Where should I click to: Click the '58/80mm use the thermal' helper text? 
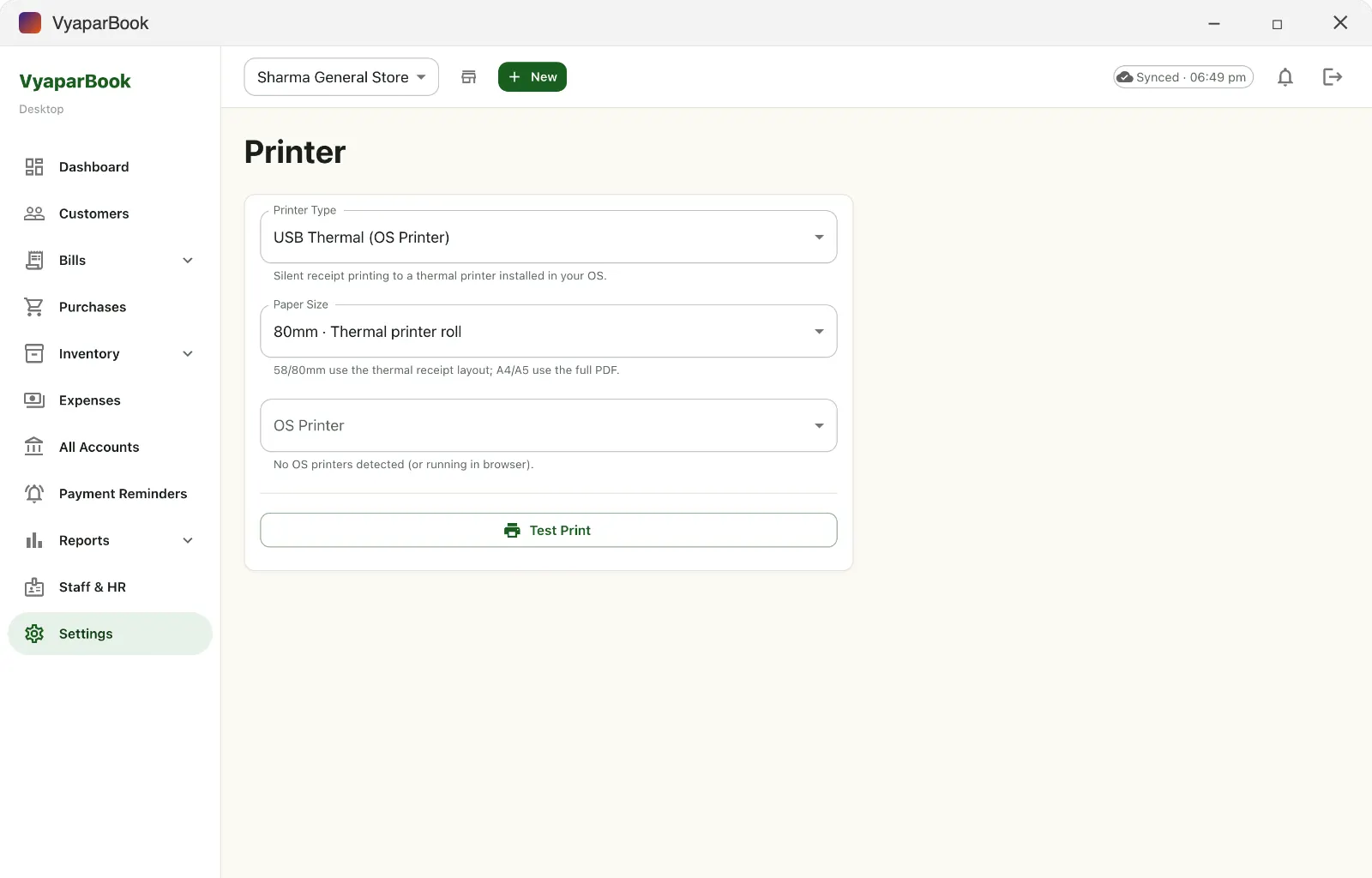tap(446, 370)
